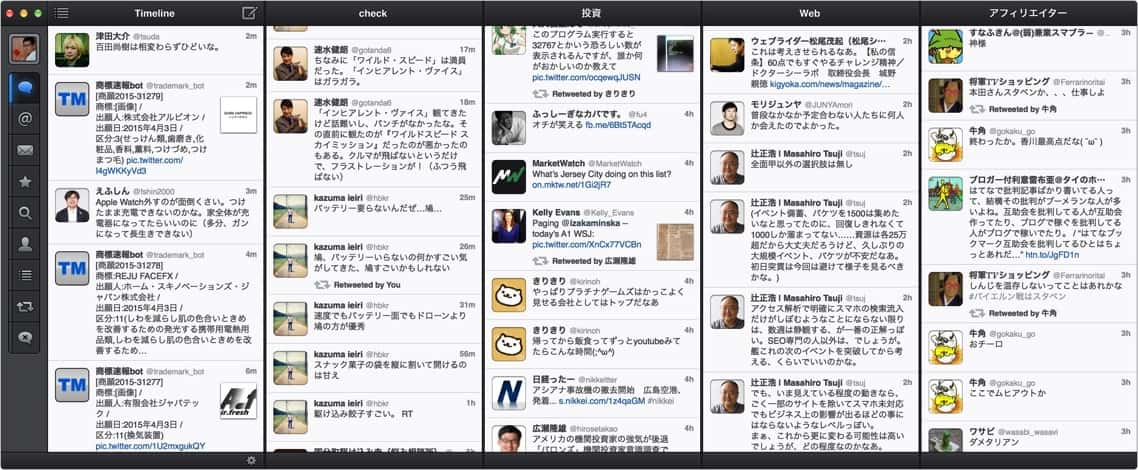Click えふしん avatar in Timeline

(72, 205)
